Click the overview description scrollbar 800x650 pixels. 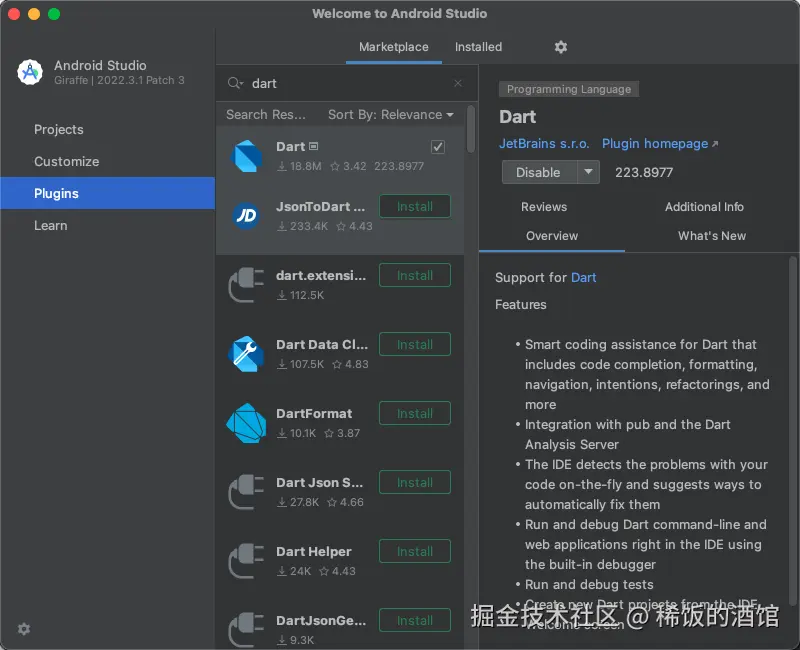point(793,431)
